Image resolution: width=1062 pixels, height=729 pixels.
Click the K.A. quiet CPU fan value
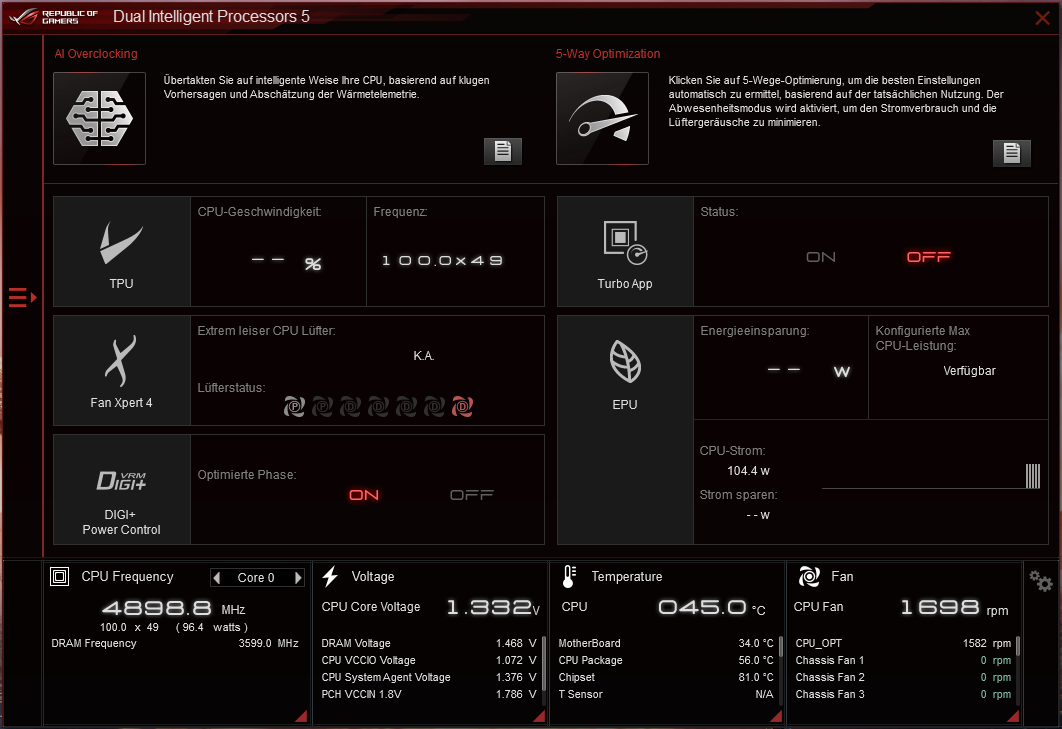(423, 356)
